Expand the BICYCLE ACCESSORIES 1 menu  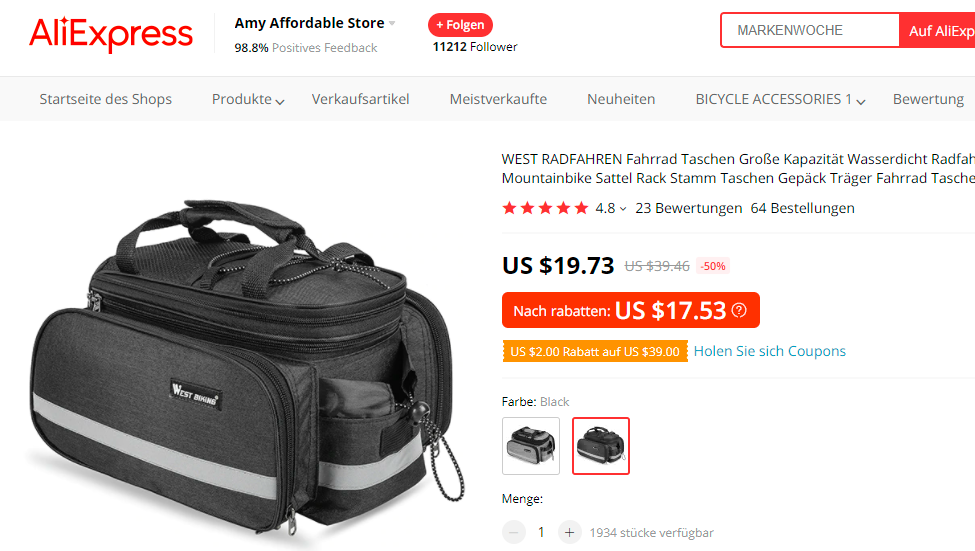tap(780, 100)
